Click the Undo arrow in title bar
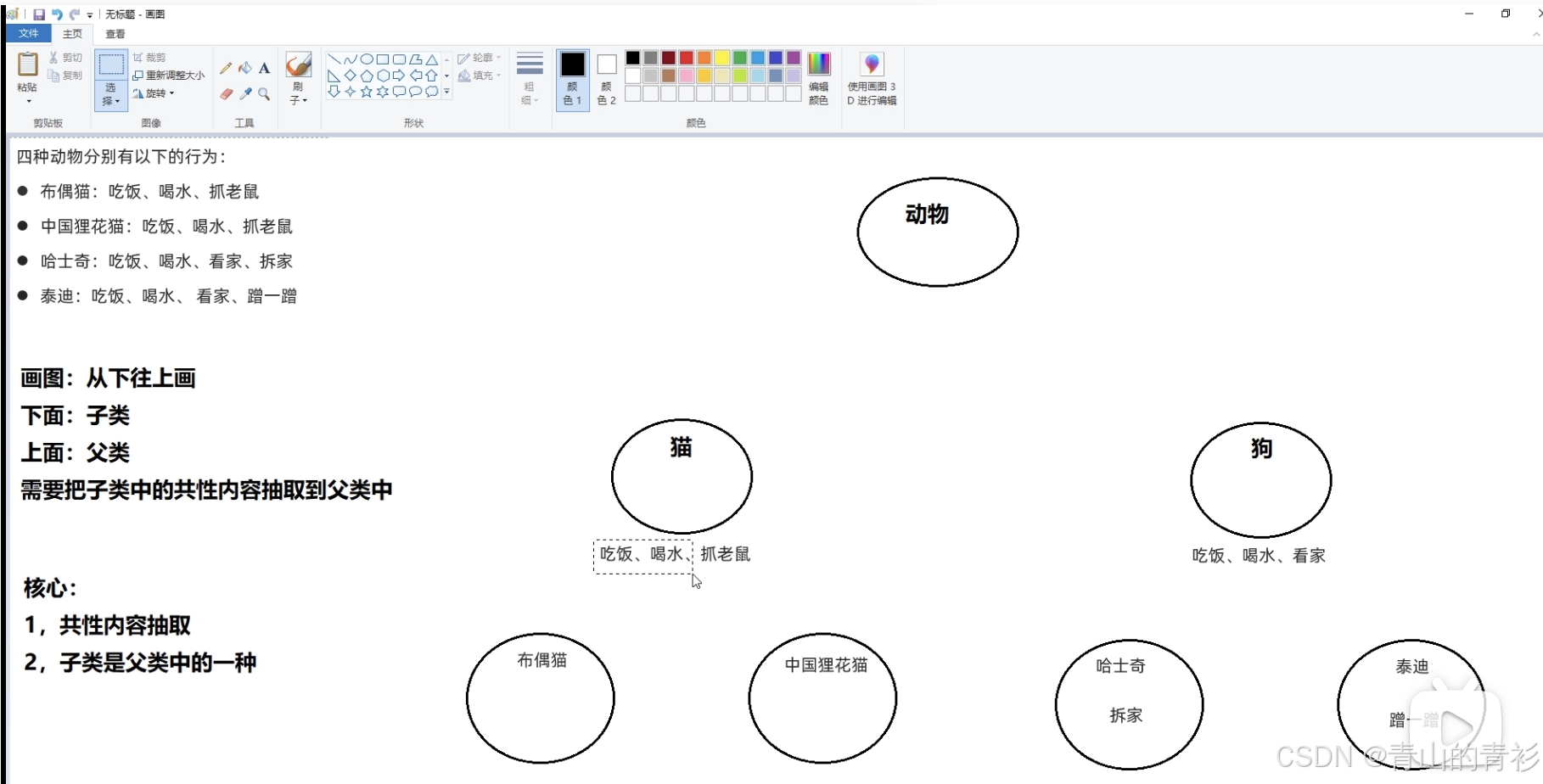 click(57, 14)
